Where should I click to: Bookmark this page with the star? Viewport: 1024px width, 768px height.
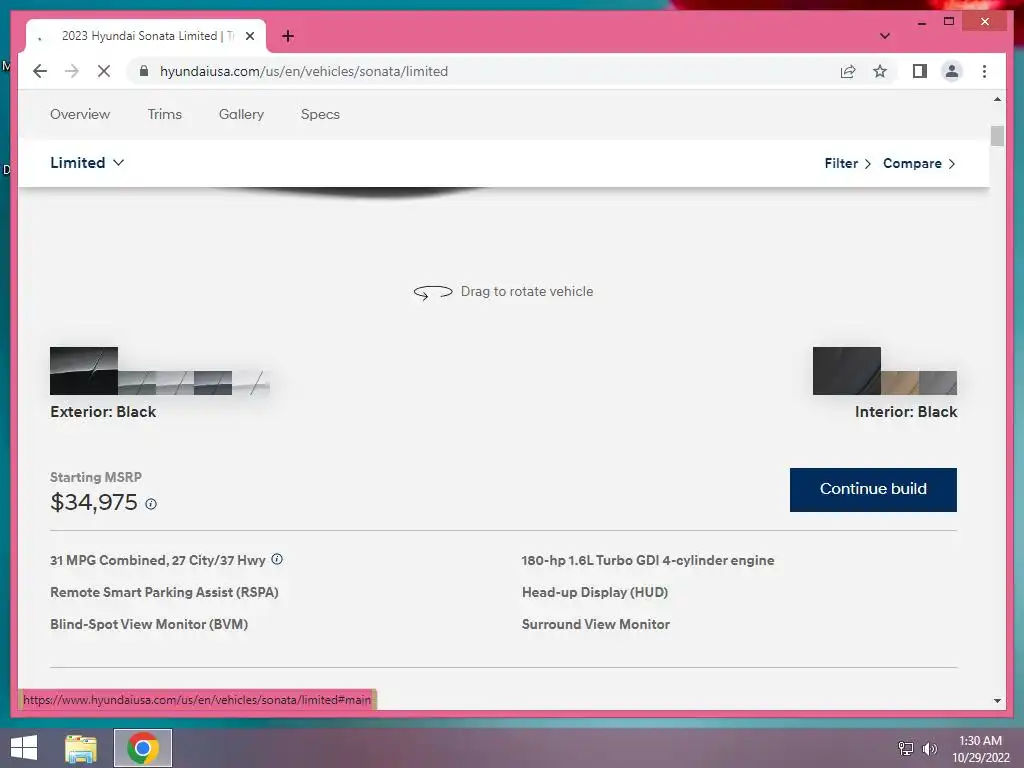[880, 71]
